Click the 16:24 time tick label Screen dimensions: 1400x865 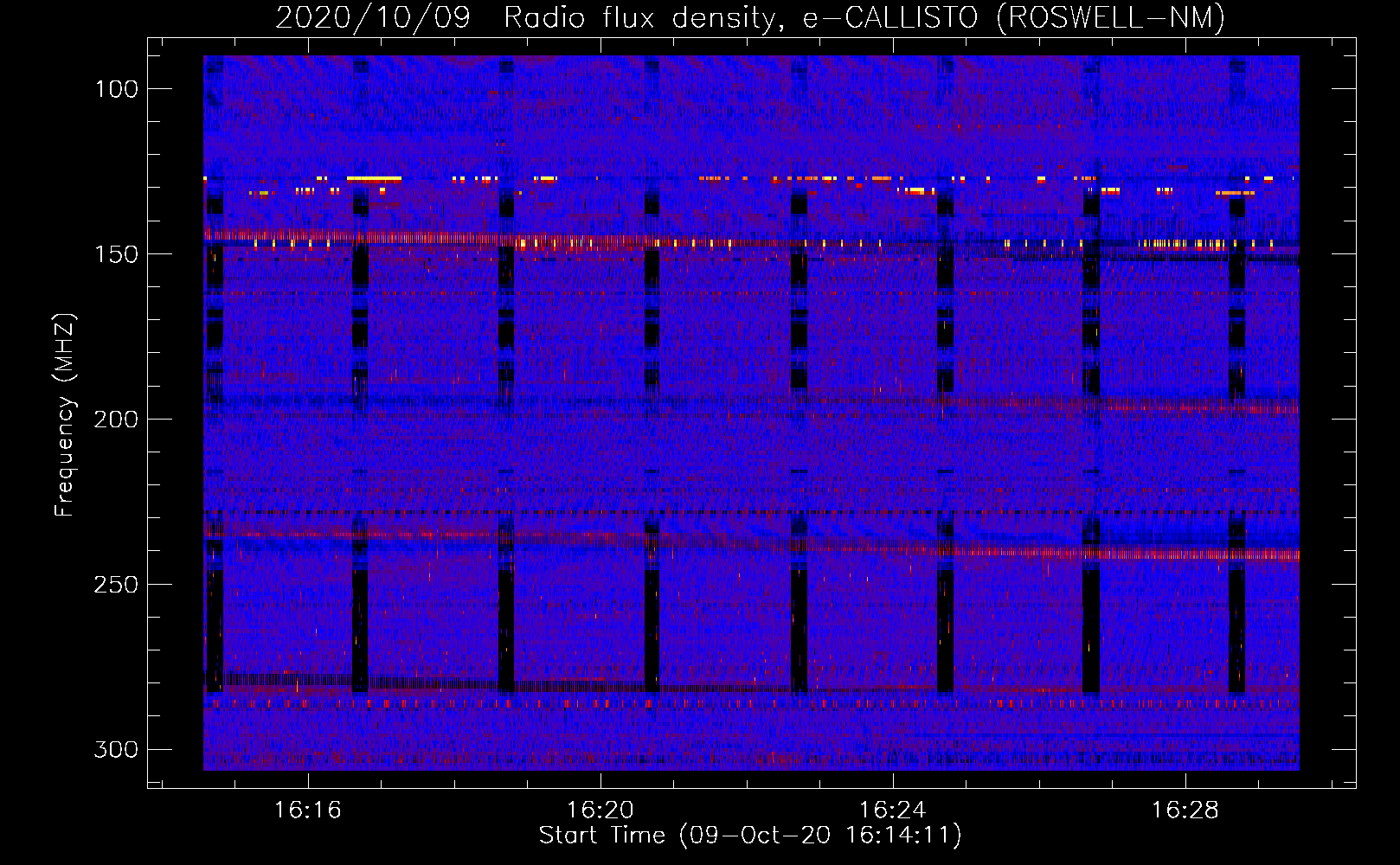892,811
